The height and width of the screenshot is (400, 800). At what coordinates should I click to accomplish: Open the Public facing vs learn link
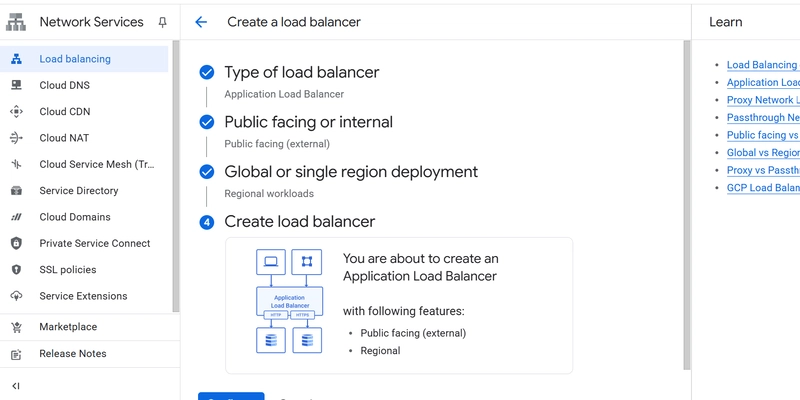(x=762, y=135)
